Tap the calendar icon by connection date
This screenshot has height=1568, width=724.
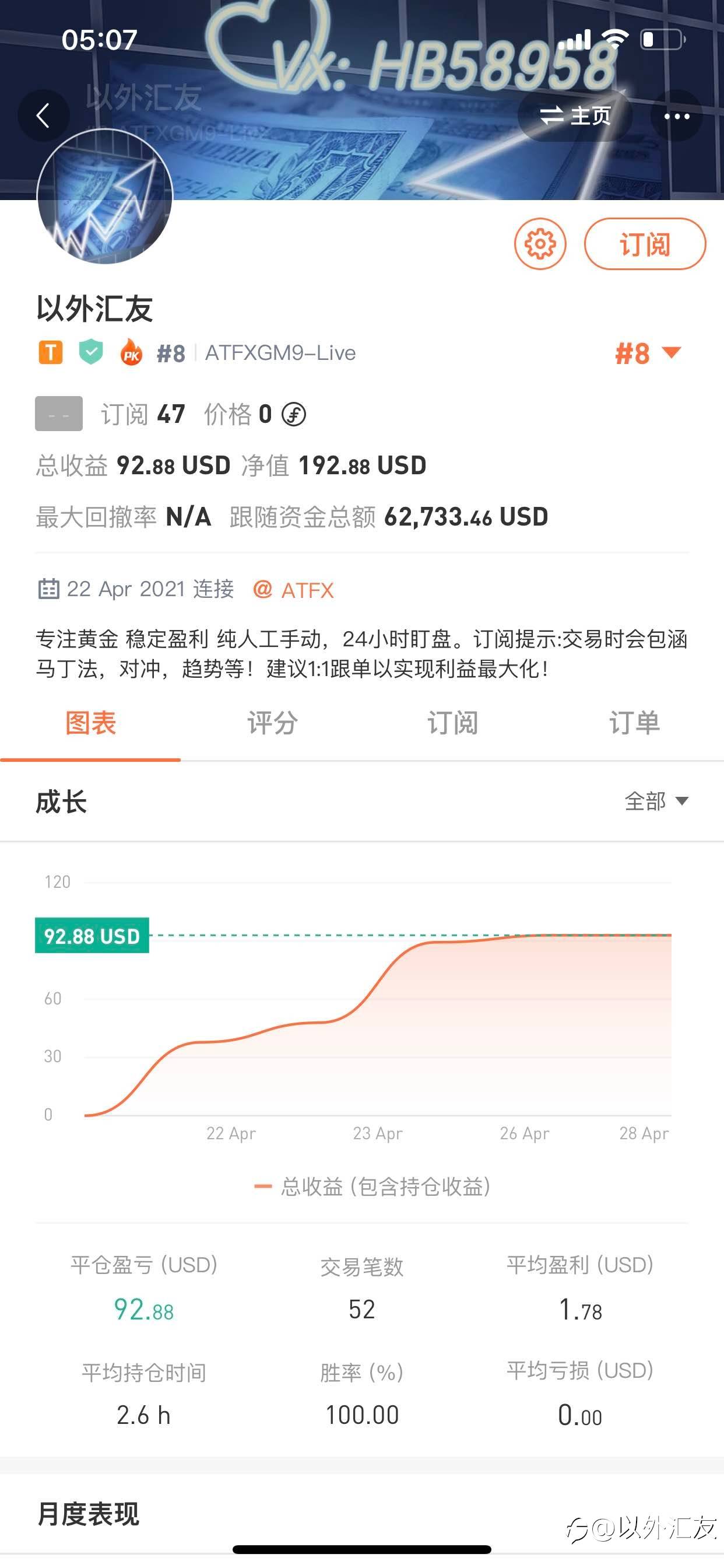coord(48,589)
